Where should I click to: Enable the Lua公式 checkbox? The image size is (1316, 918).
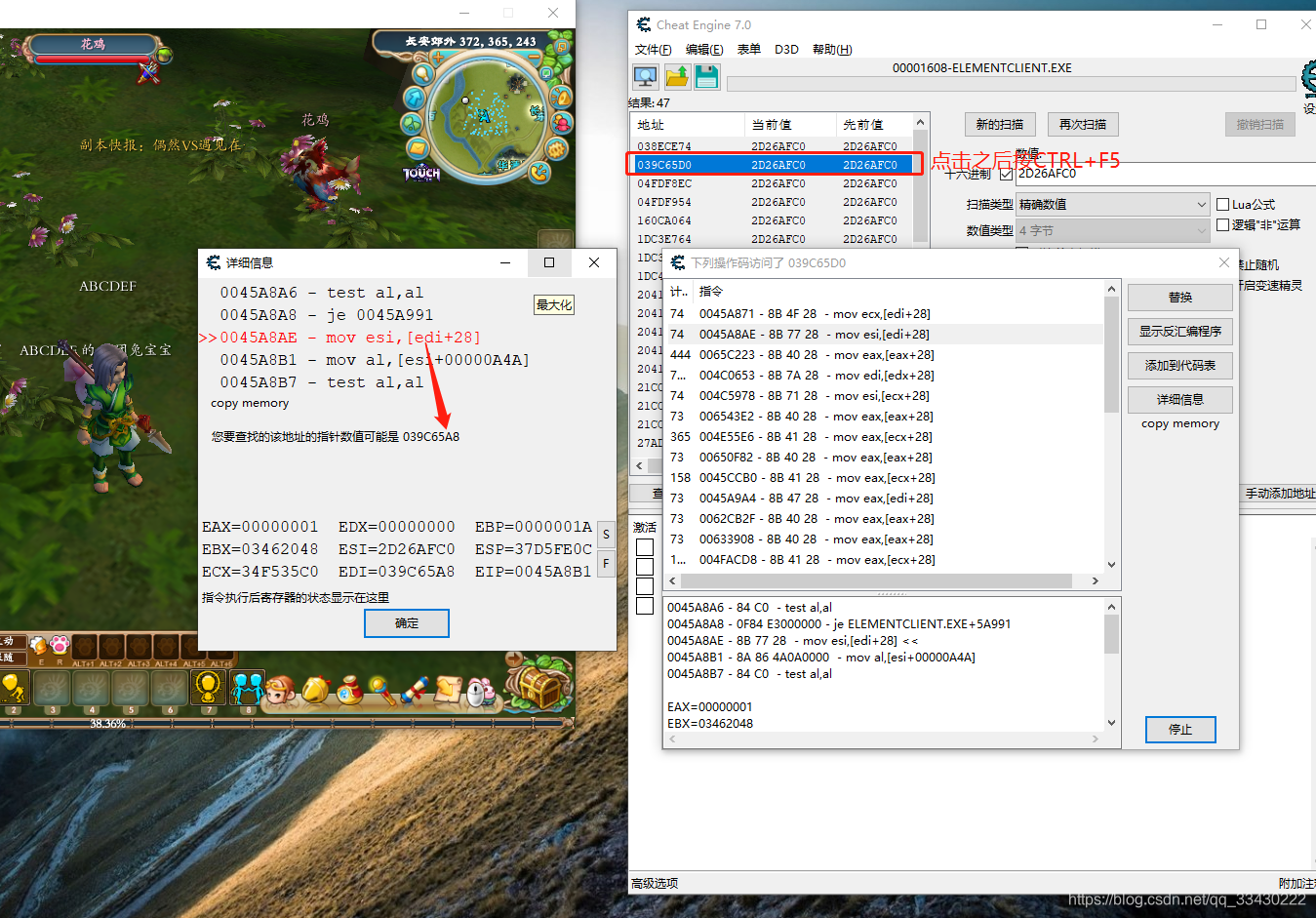point(1222,205)
